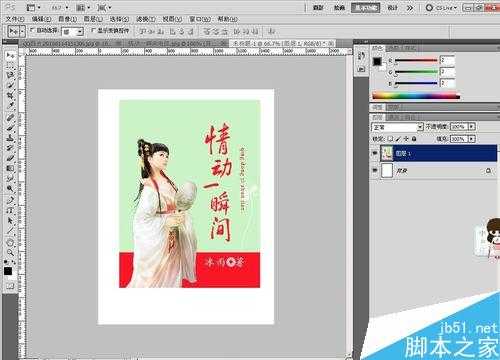The width and height of the screenshot is (500, 360).
Task: Select the Spot Healing Brush tool
Action: [10, 117]
